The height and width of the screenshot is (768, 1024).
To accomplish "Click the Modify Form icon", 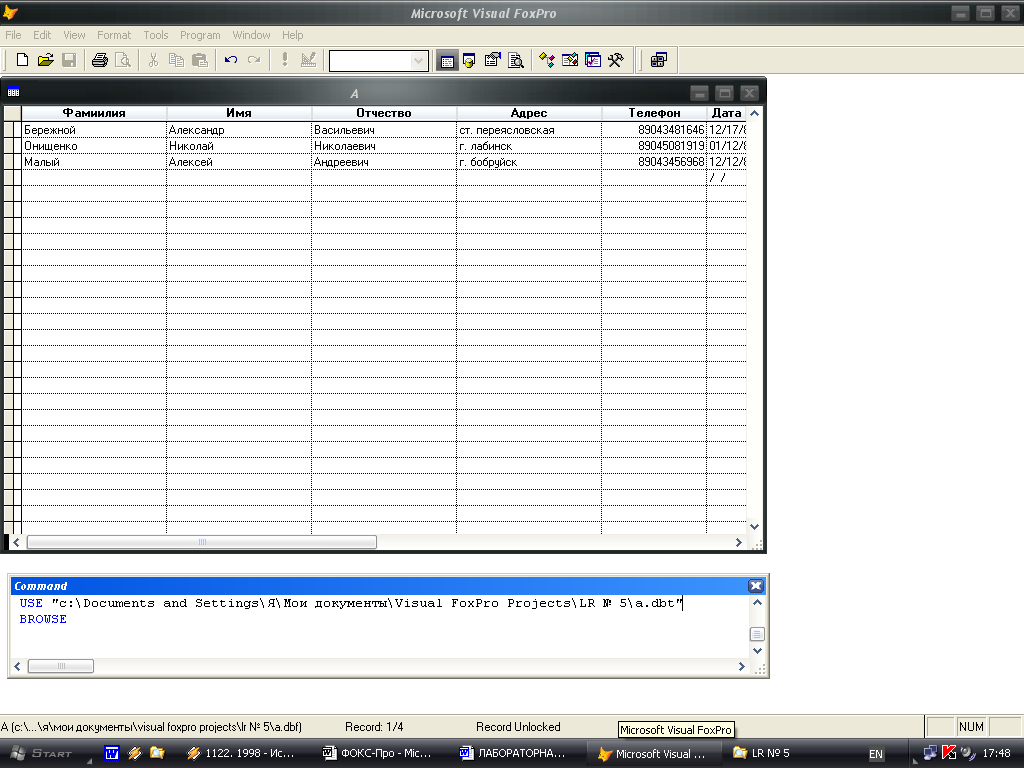I will (x=308, y=60).
